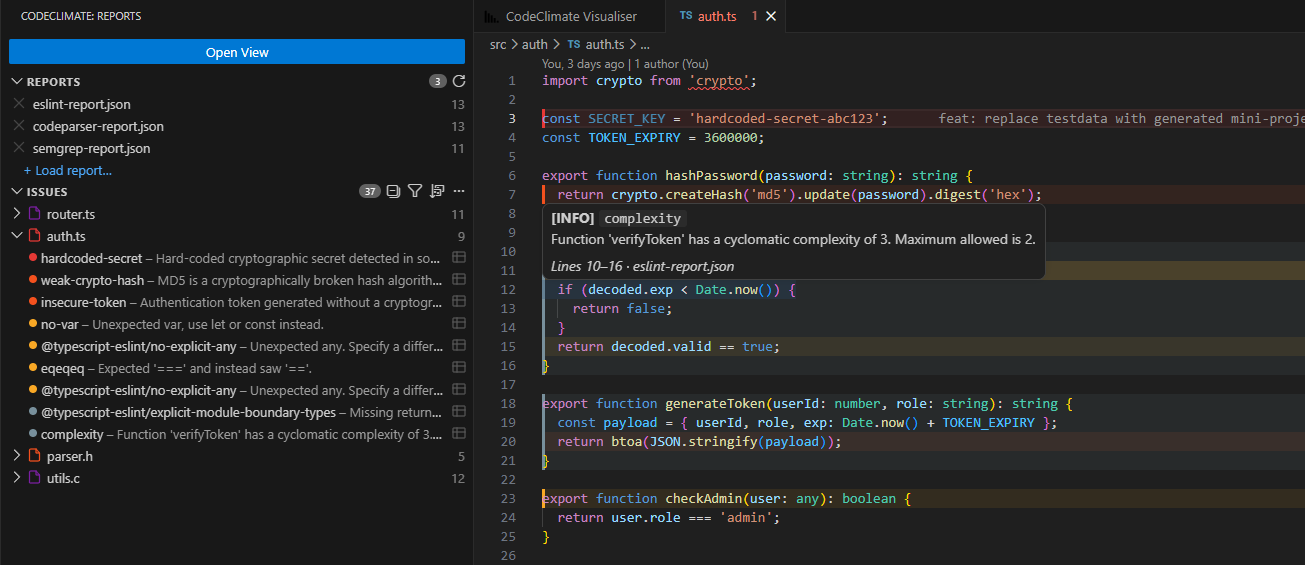
Task: Collapse the Issues section
Action: coord(16,192)
